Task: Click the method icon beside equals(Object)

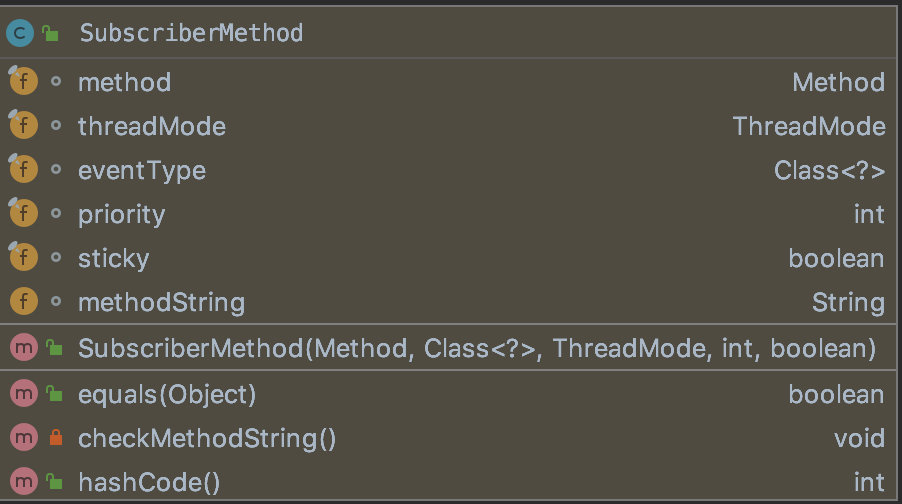Action: coord(22,395)
